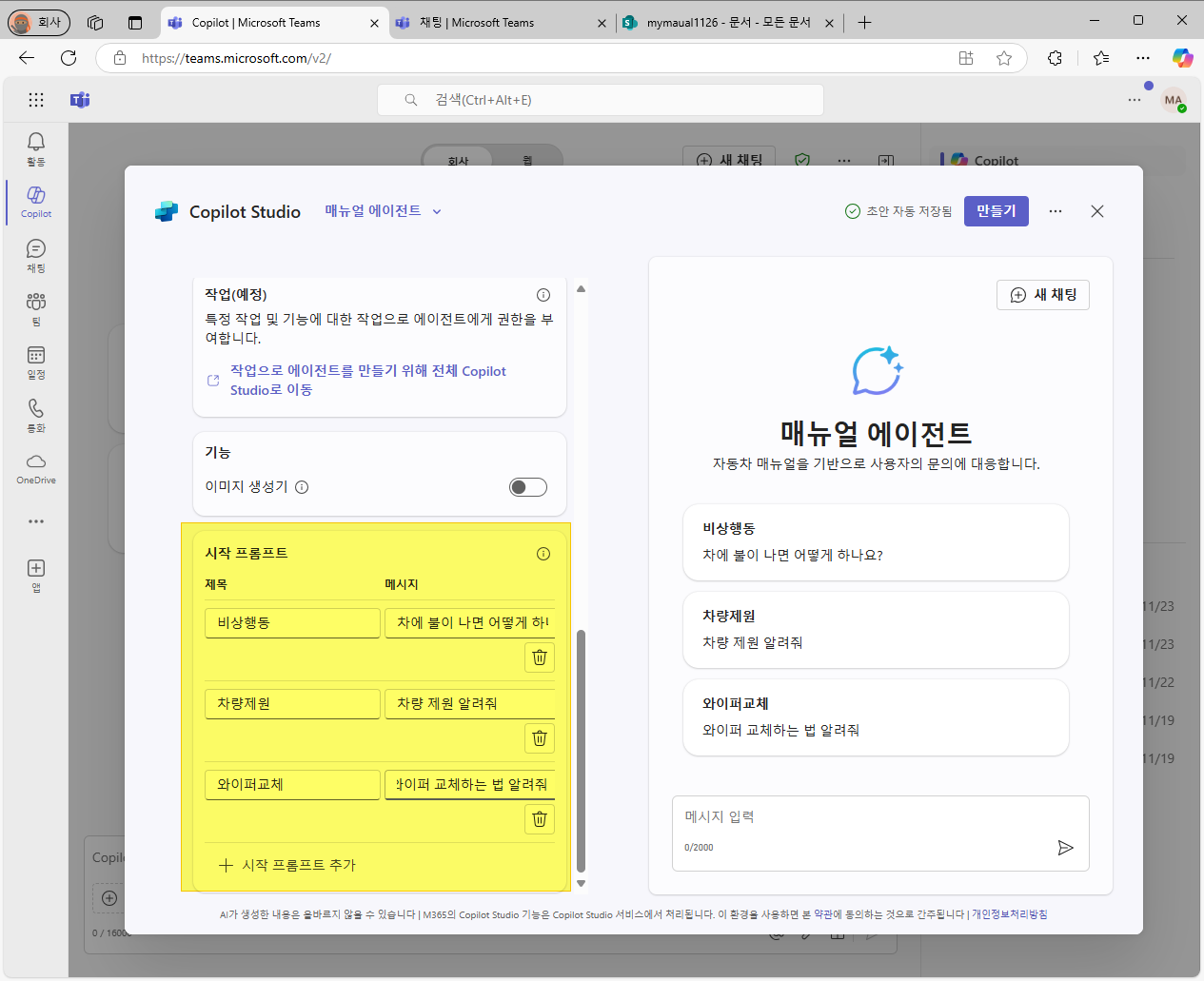Go back in the browser
Image resolution: width=1204 pixels, height=981 pixels.
(27, 58)
